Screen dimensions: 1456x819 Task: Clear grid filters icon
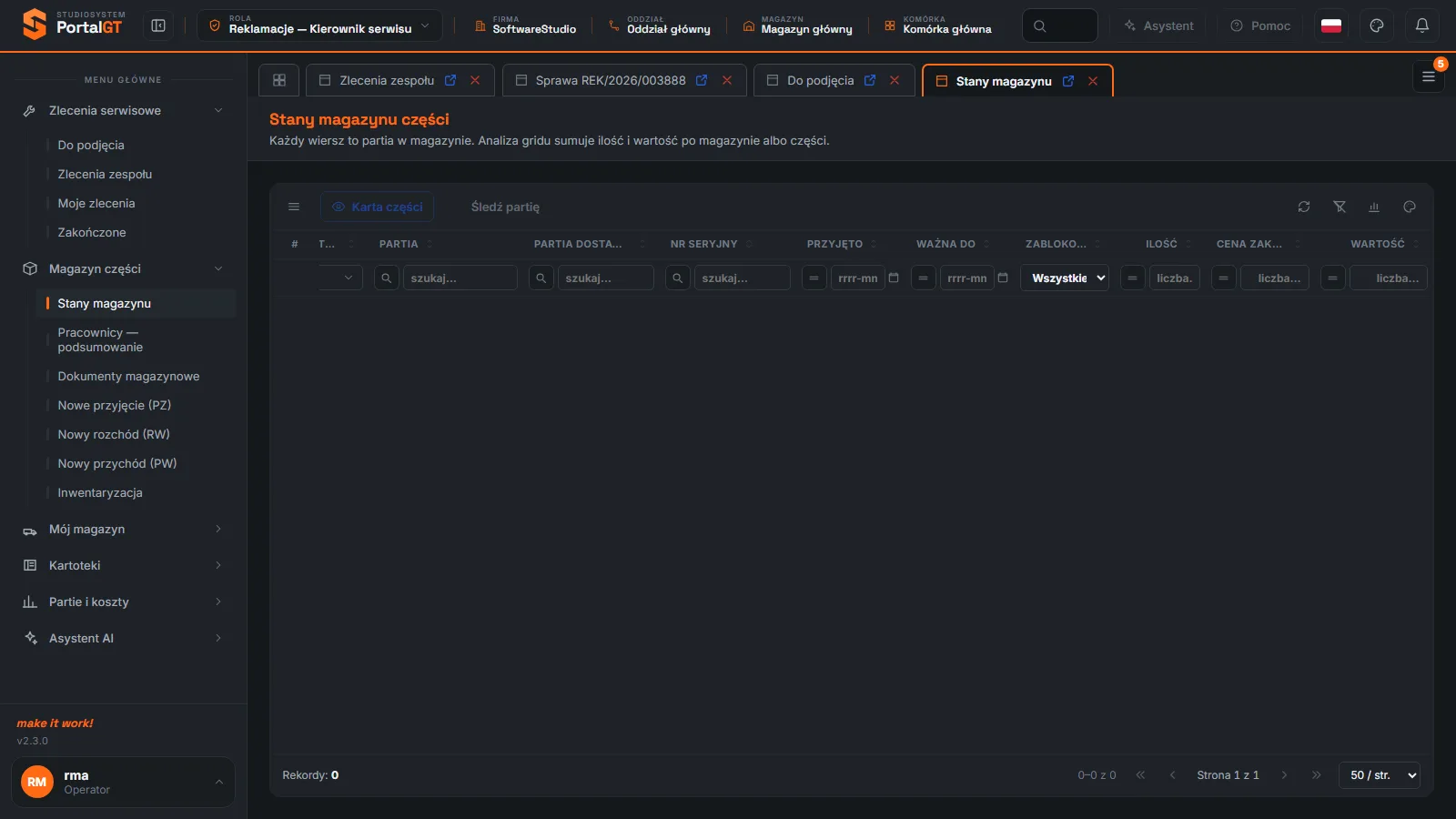[x=1340, y=207]
